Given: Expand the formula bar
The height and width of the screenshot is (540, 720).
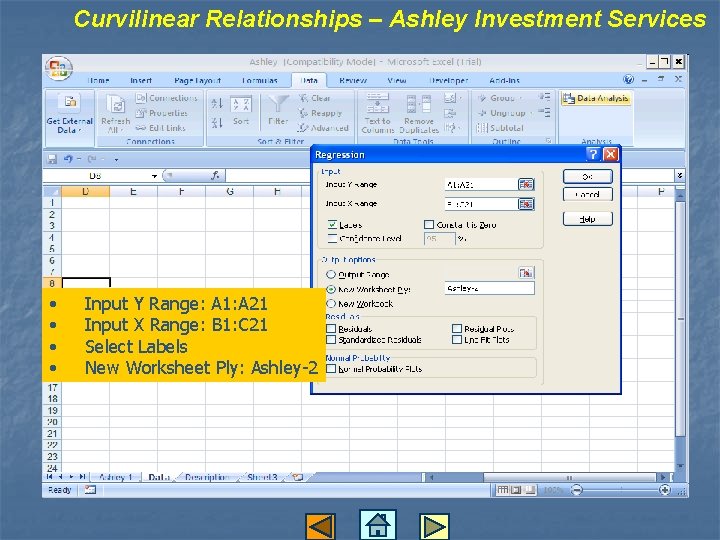Looking at the screenshot, I should 680,175.
